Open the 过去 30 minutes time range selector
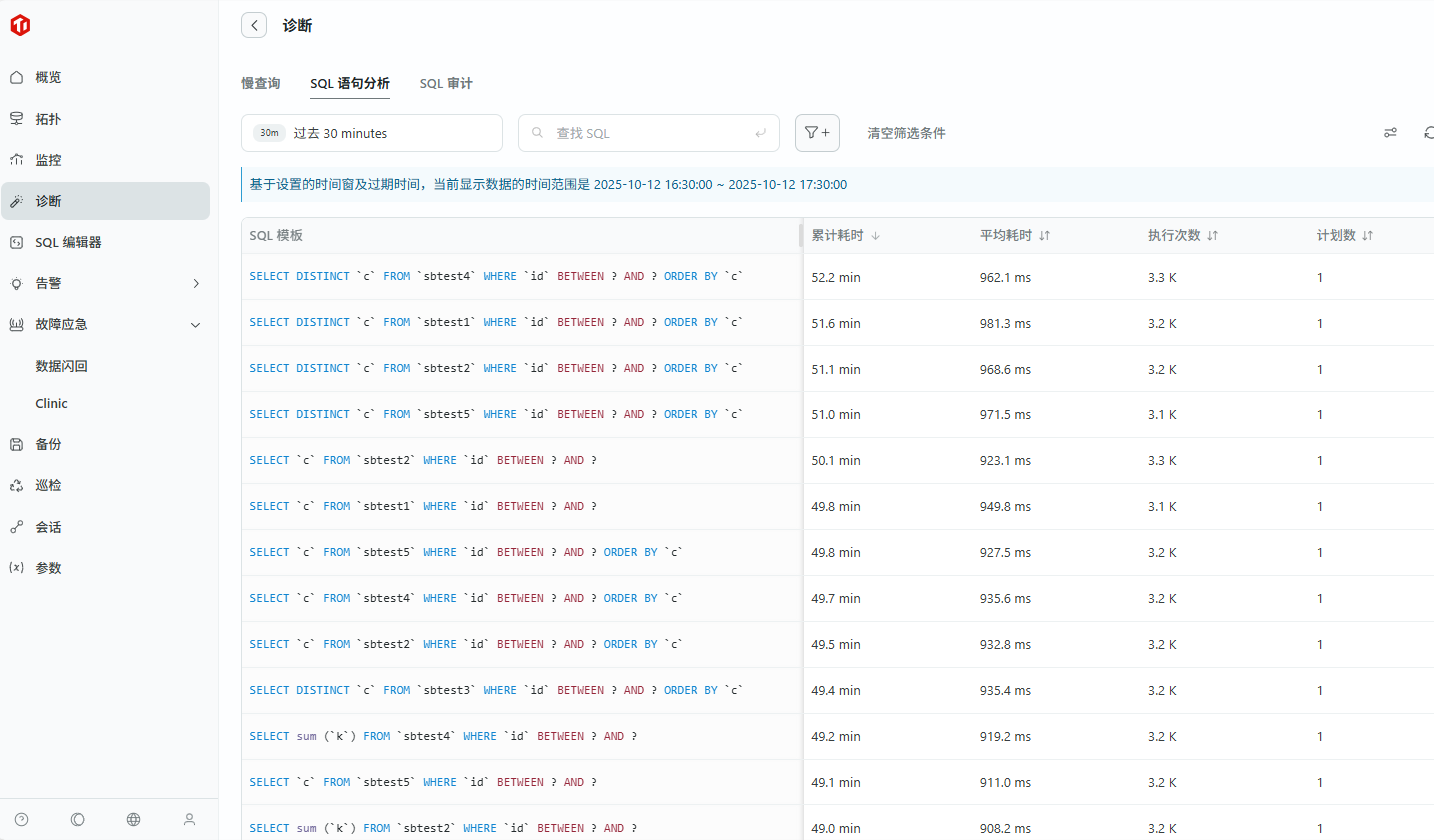Image resolution: width=1434 pixels, height=840 pixels. coord(371,133)
